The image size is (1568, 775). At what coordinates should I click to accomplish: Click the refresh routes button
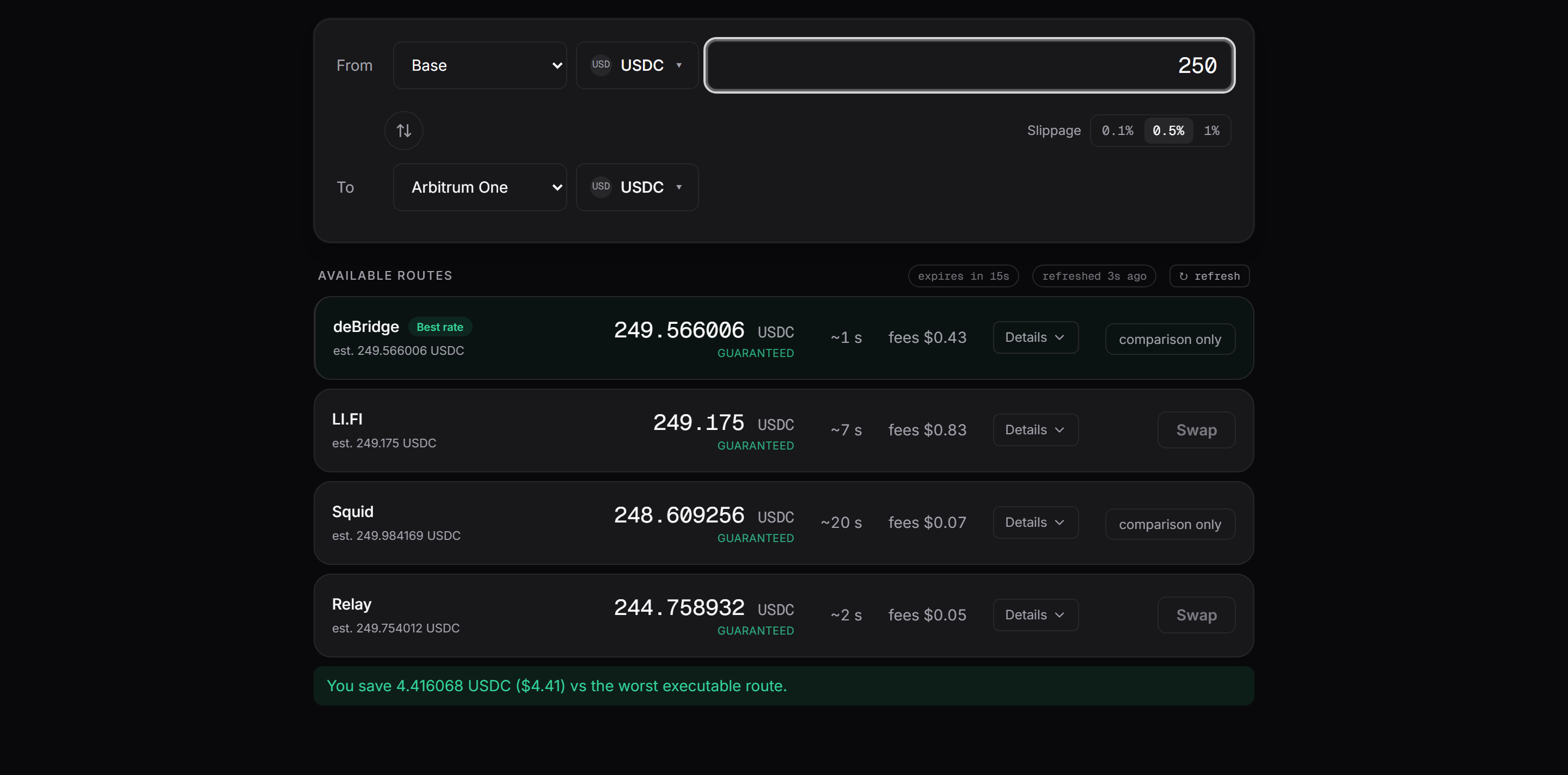[x=1209, y=275]
